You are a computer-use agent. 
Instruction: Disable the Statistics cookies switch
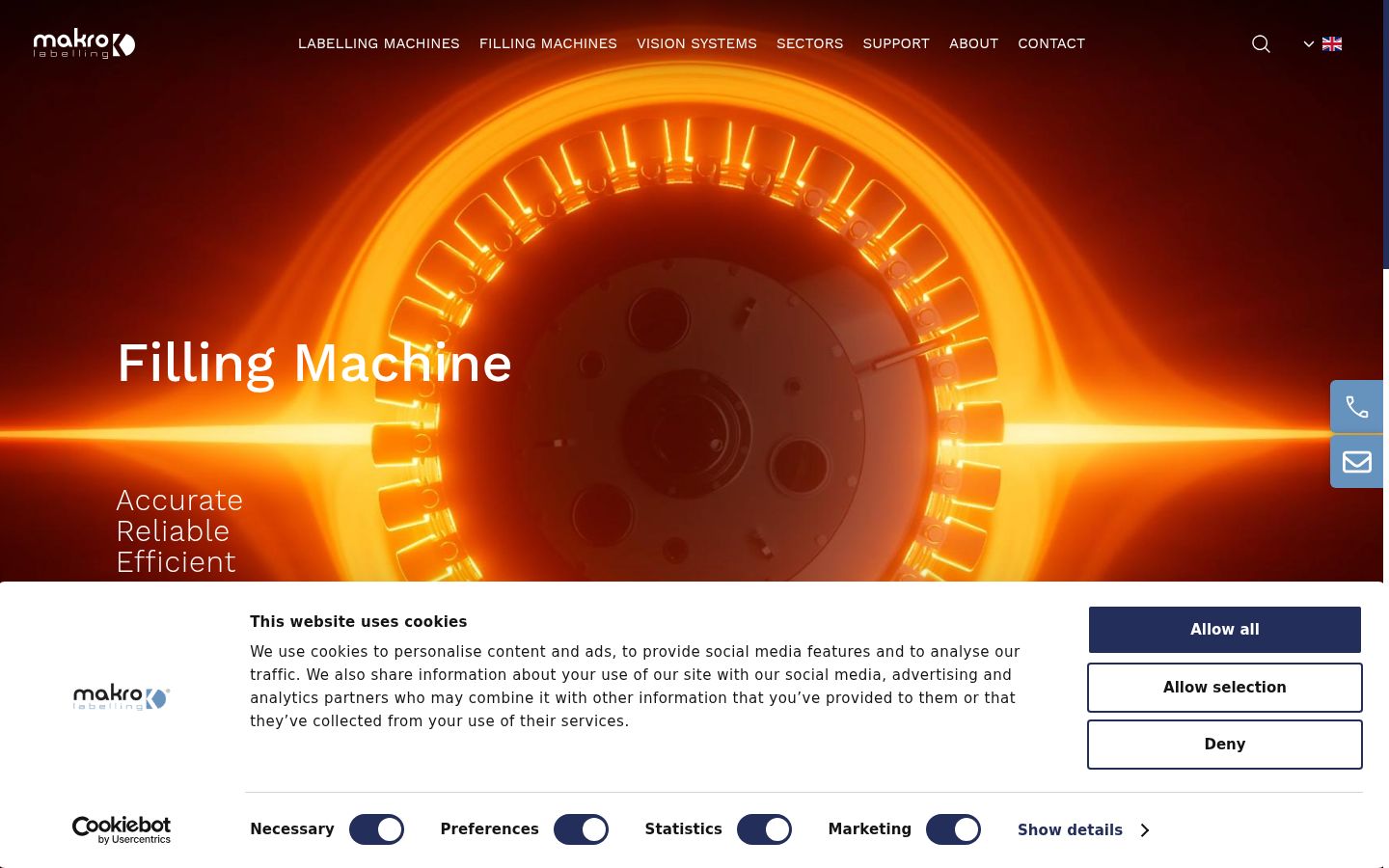coord(764,829)
